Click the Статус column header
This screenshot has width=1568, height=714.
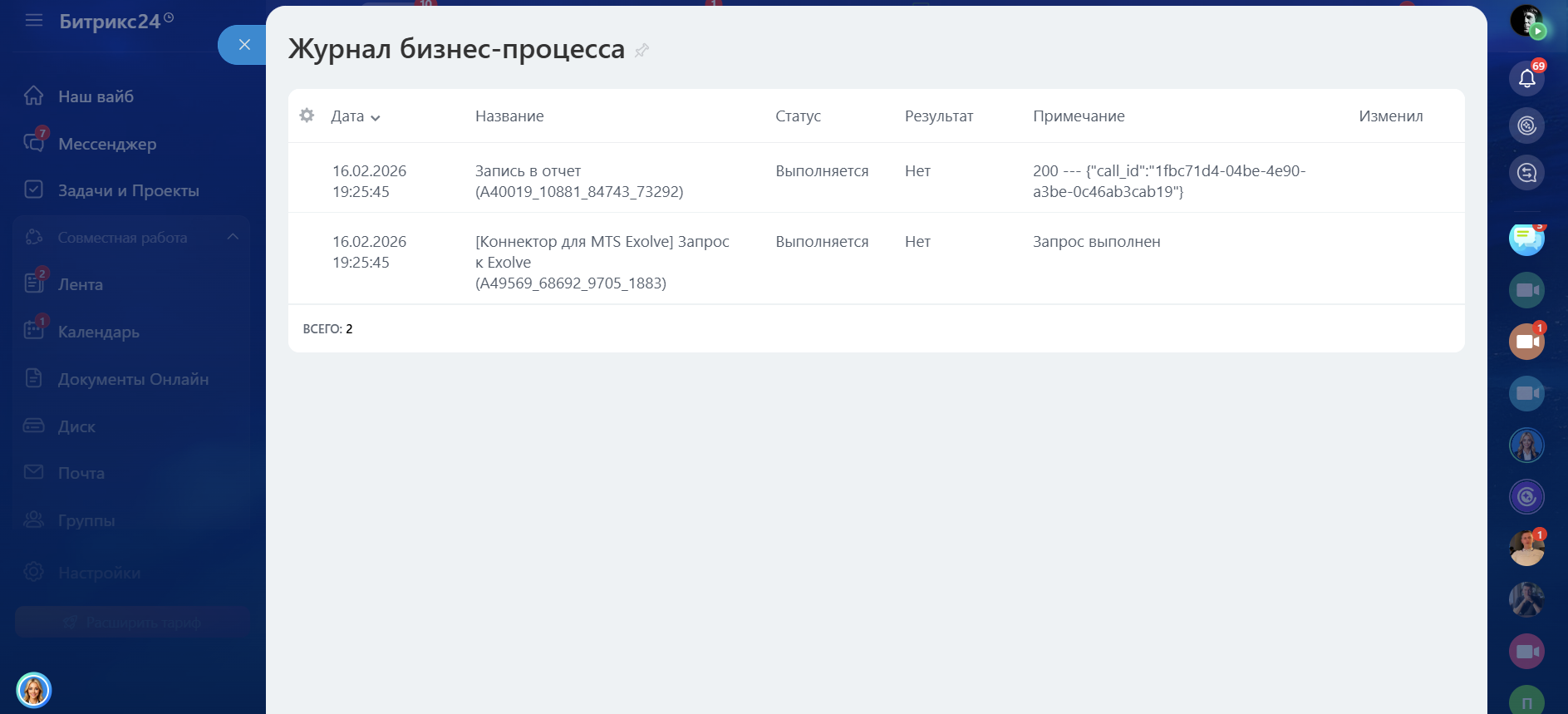pos(798,116)
